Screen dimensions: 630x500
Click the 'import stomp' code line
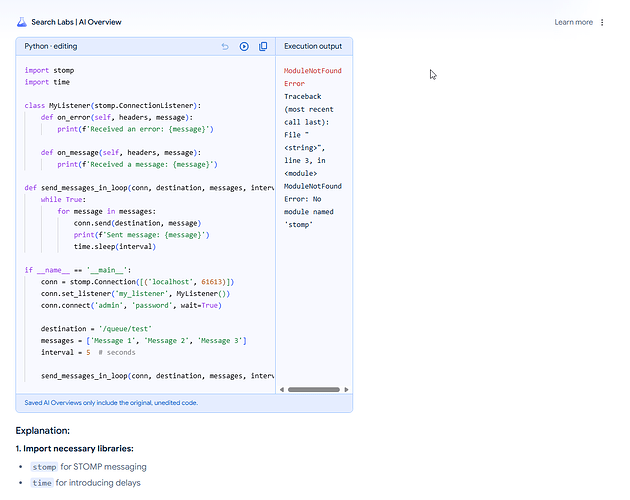pyautogui.click(x=49, y=70)
